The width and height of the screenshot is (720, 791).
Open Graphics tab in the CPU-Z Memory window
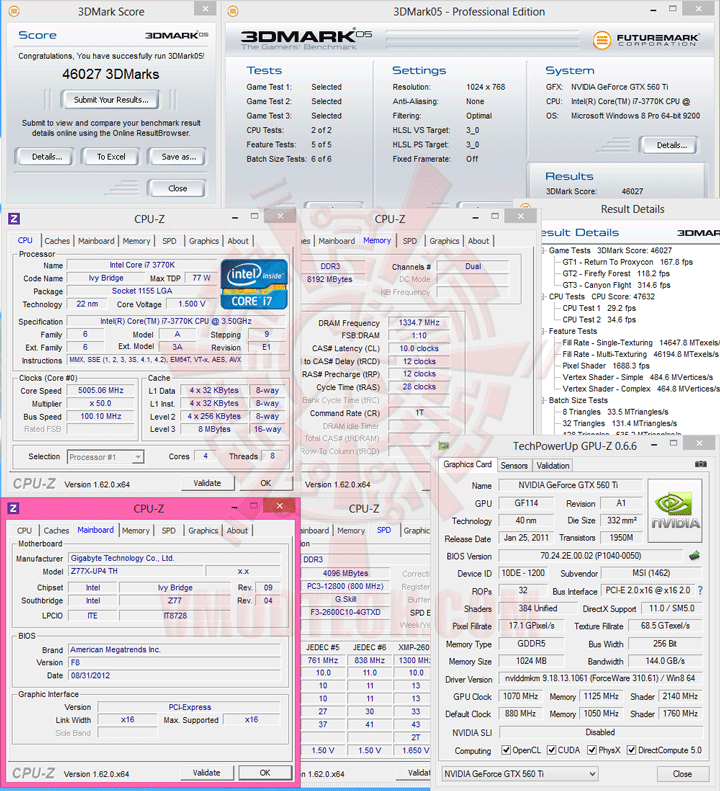pyautogui.click(x=444, y=241)
